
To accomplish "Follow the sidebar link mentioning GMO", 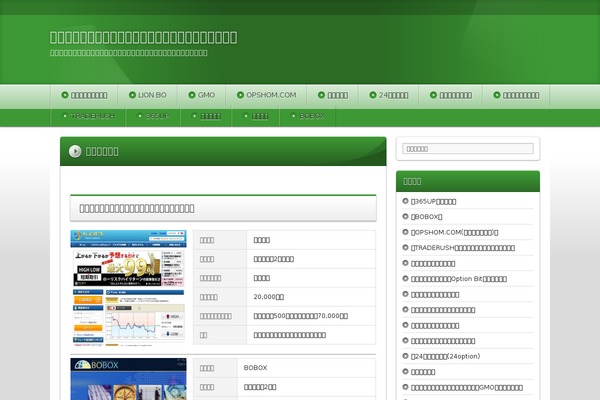I will point(466,387).
